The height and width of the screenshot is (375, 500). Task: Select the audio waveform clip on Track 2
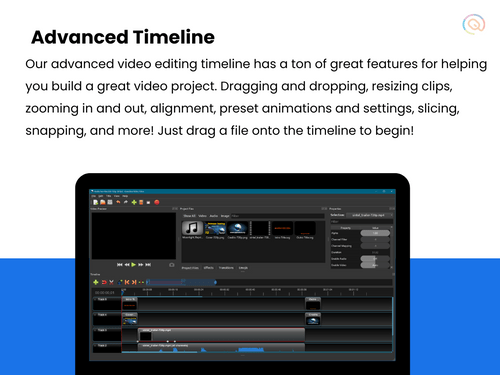point(221,348)
